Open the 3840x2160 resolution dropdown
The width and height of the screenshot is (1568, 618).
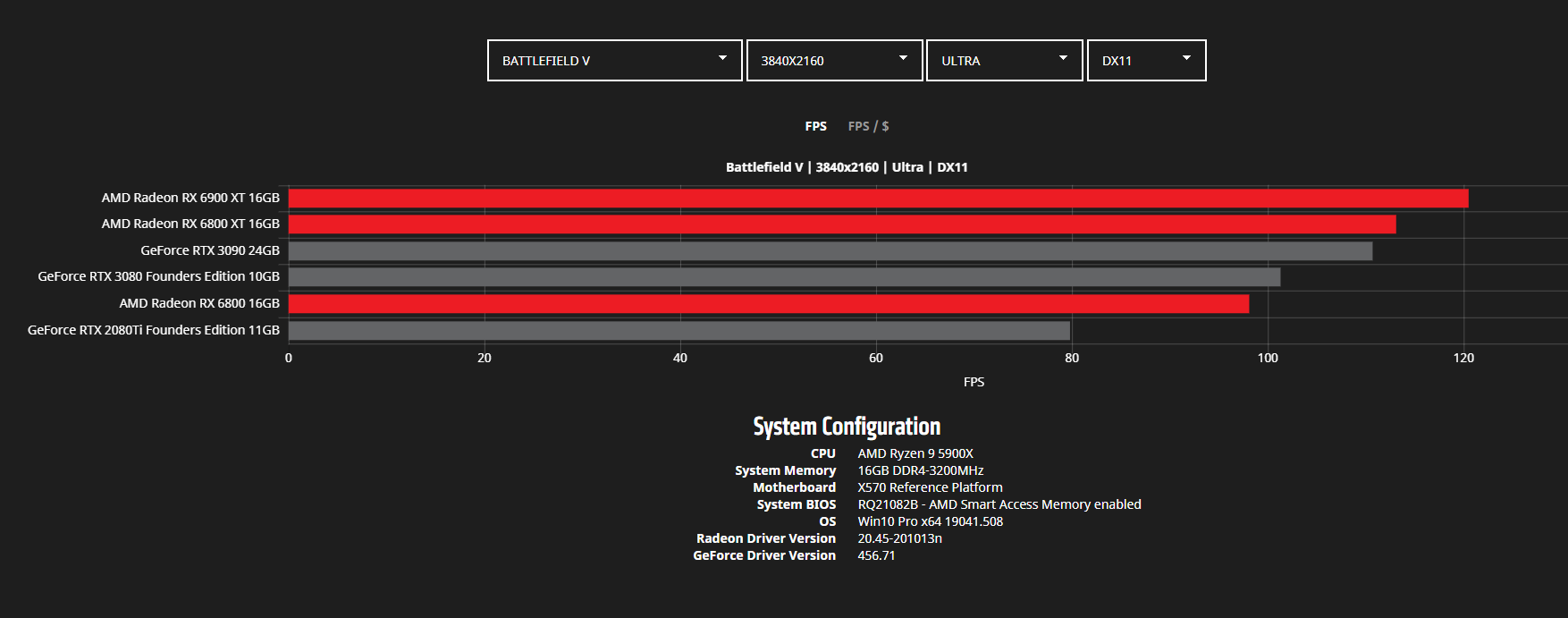(834, 60)
